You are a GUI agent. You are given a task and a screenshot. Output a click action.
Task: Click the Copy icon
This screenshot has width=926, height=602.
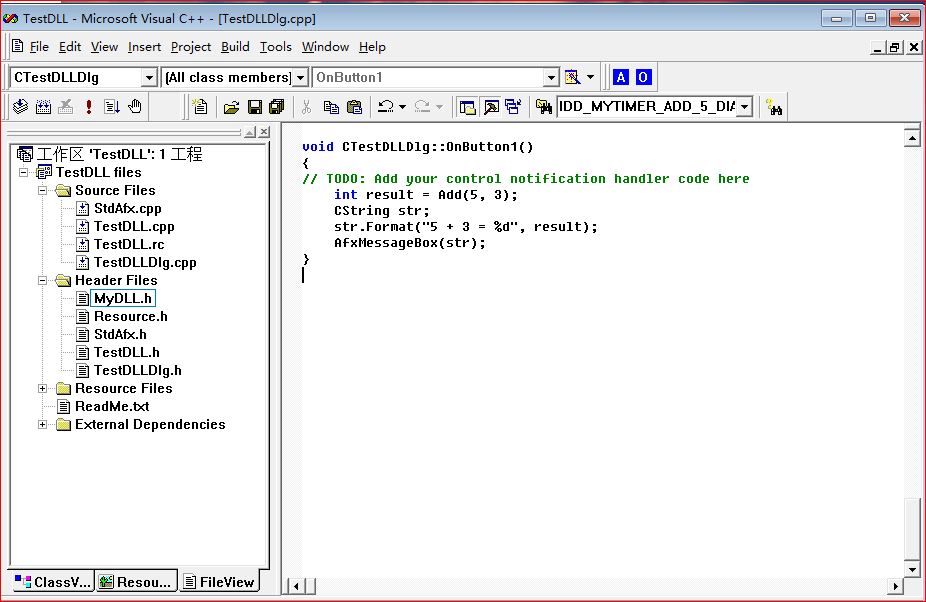coord(331,107)
